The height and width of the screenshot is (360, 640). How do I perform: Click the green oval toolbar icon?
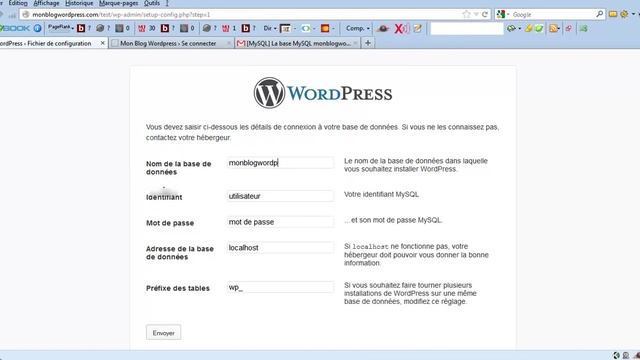306,28
